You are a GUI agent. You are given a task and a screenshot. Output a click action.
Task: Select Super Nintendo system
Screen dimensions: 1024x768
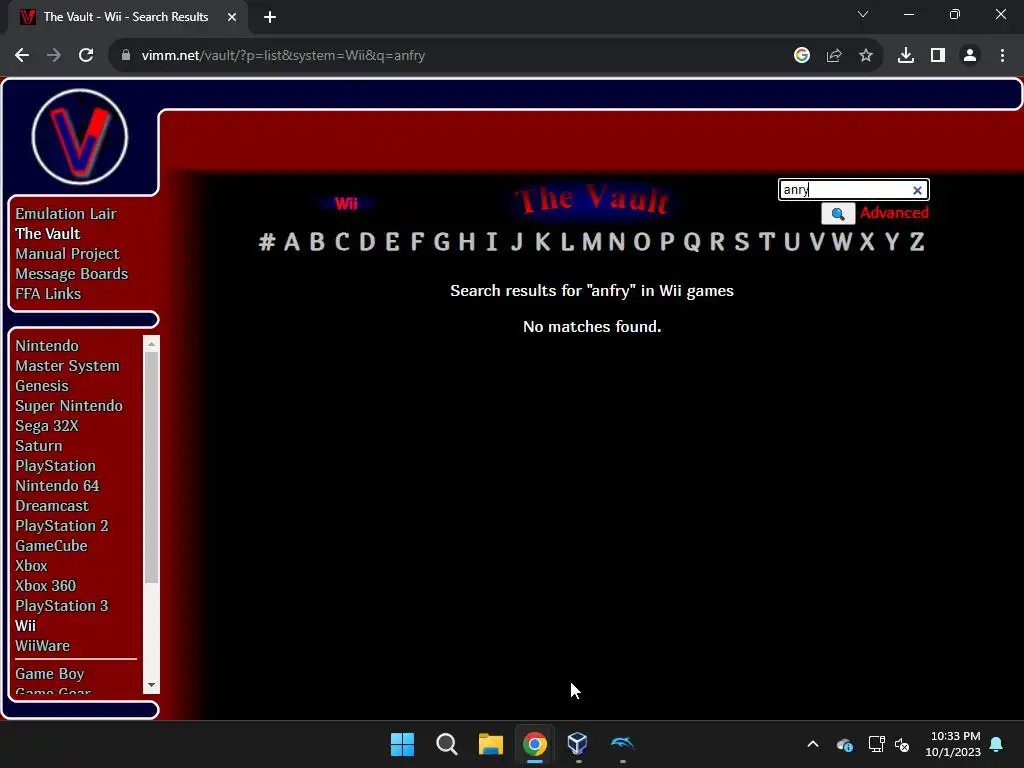click(x=69, y=406)
